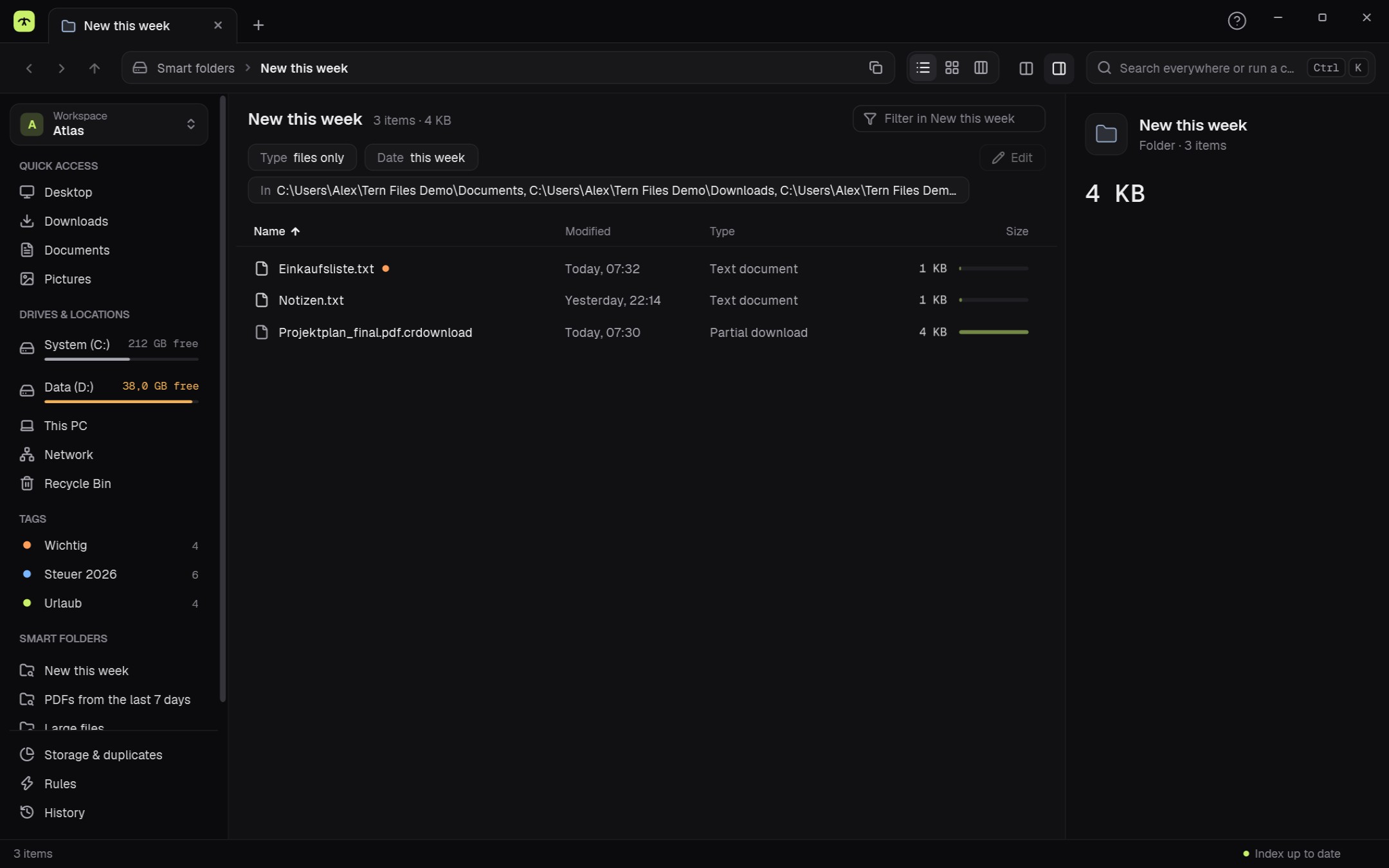This screenshot has width=1389, height=868.
Task: Open This PC location
Action: [109, 426]
